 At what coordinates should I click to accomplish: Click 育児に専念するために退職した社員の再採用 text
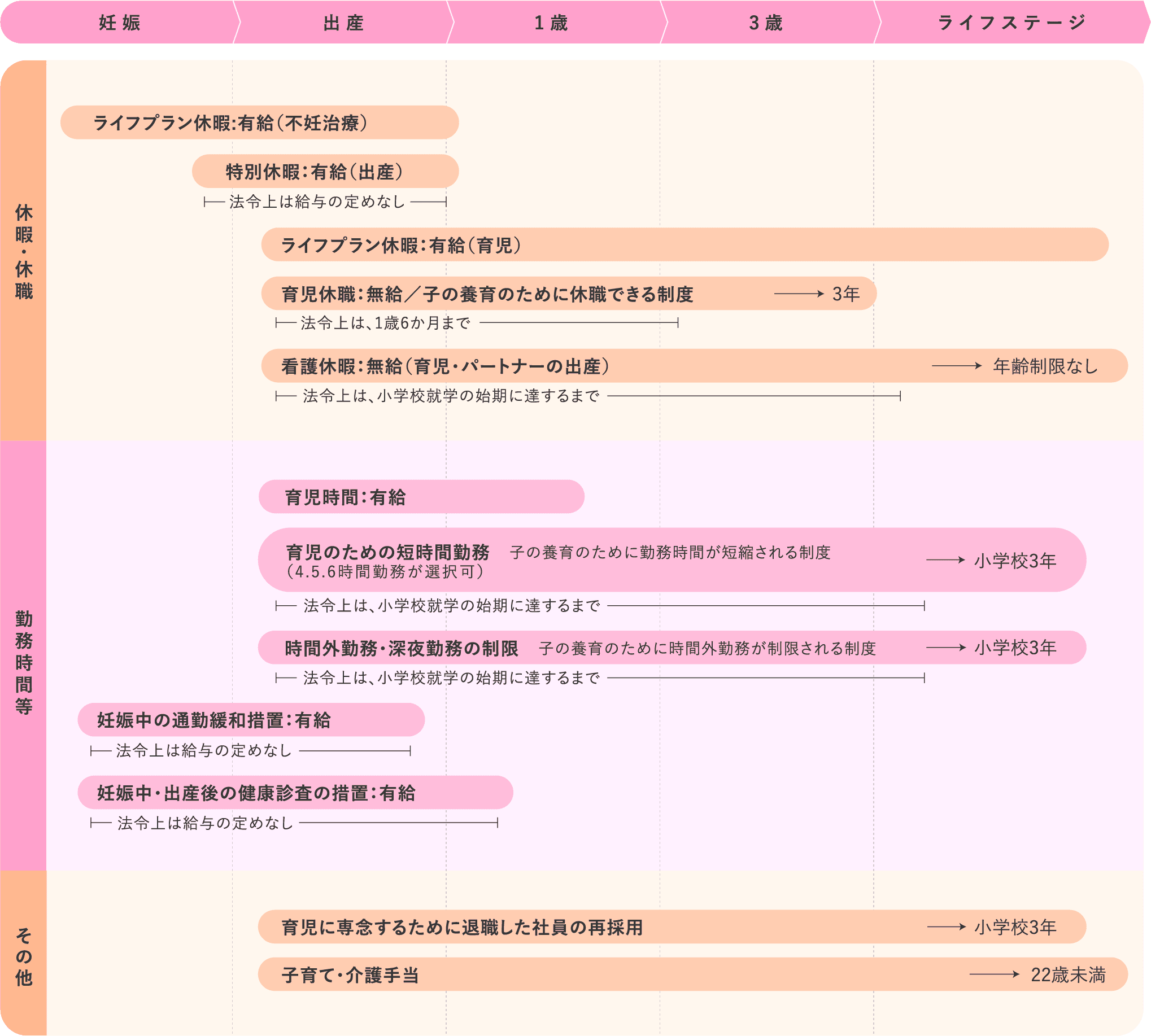[x=462, y=927]
